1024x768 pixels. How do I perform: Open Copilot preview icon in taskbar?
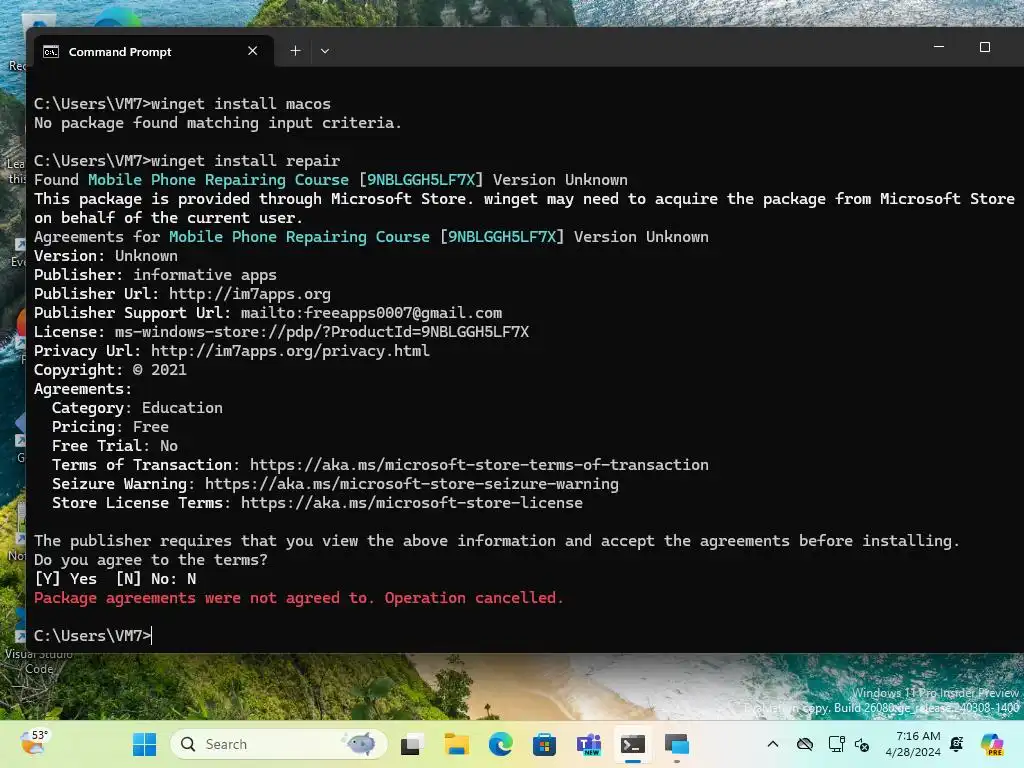(x=992, y=744)
